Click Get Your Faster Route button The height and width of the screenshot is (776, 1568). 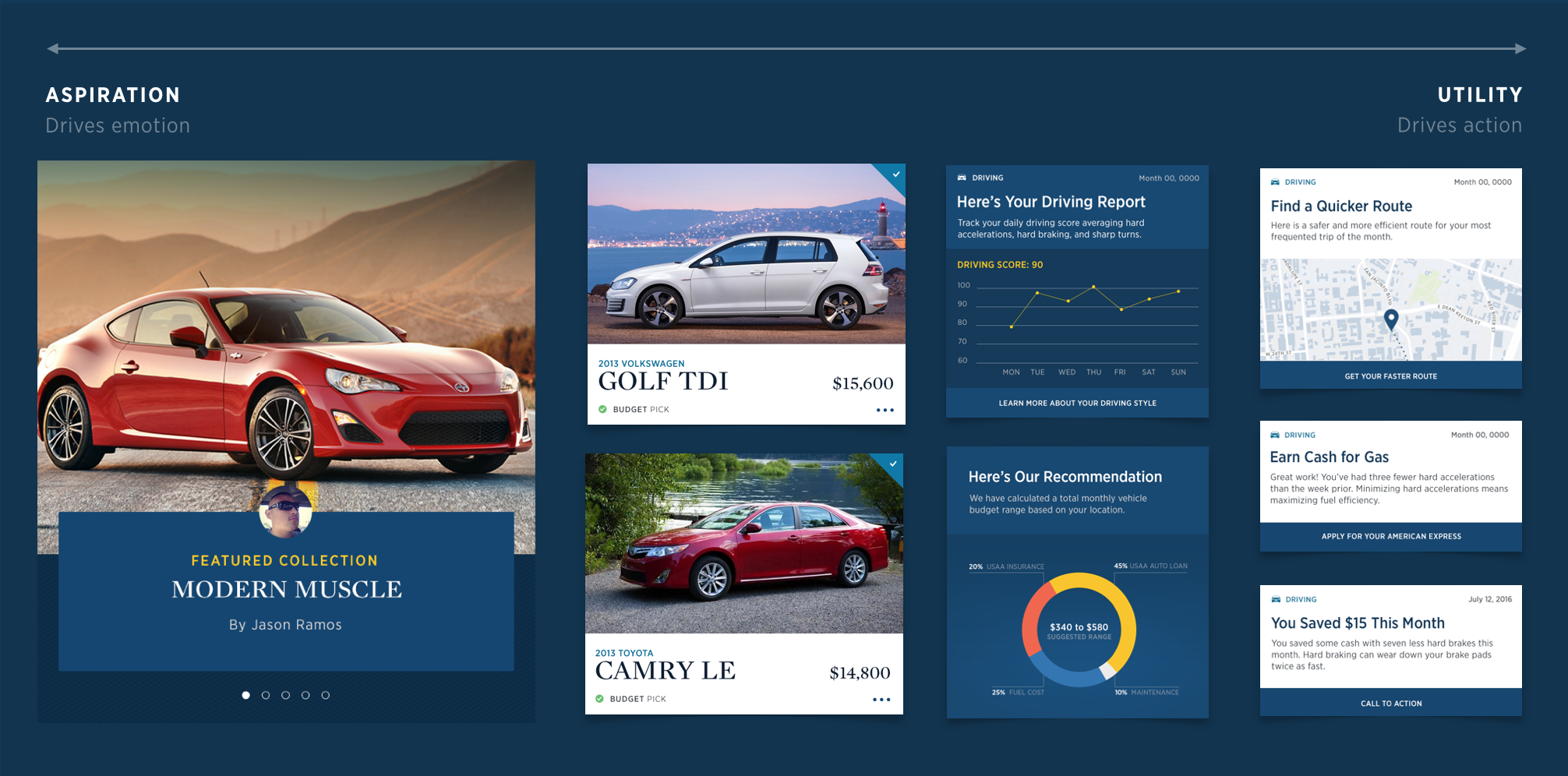point(1391,376)
